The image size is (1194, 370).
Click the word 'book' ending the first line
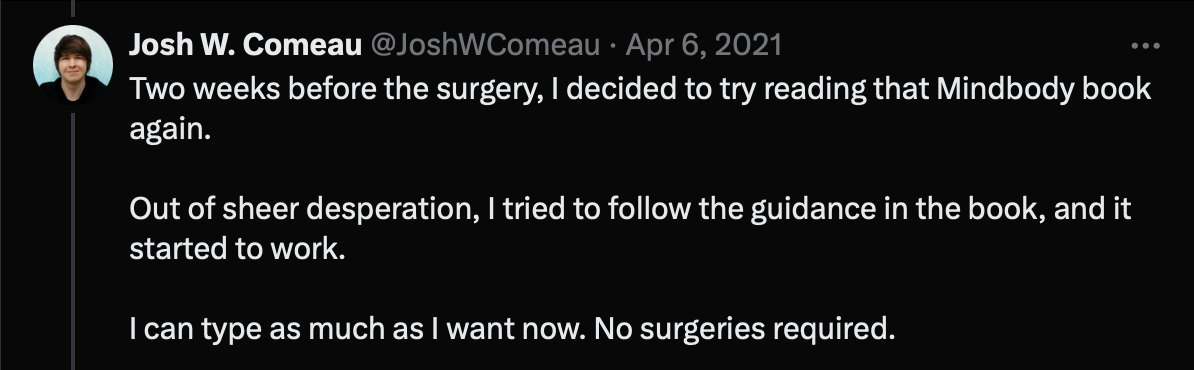pyautogui.click(x=1116, y=90)
